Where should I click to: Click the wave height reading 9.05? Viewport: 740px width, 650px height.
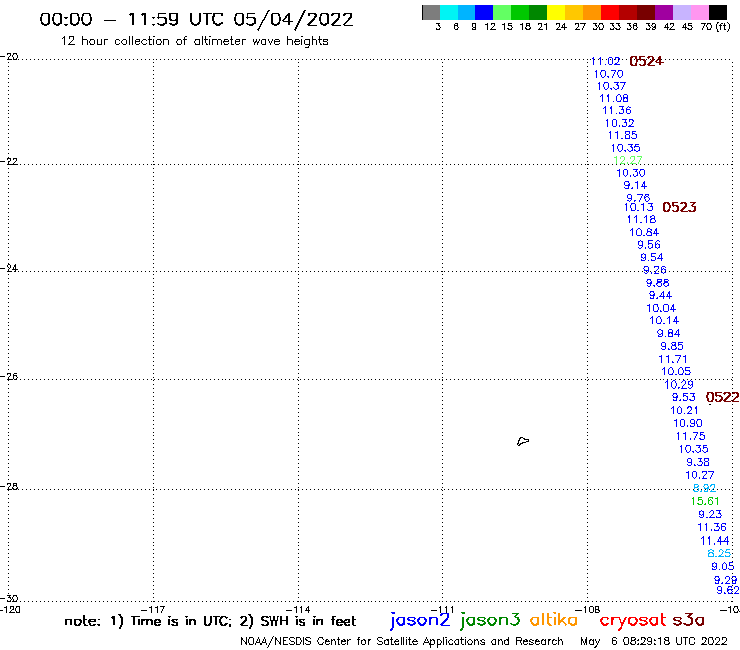pos(723,566)
